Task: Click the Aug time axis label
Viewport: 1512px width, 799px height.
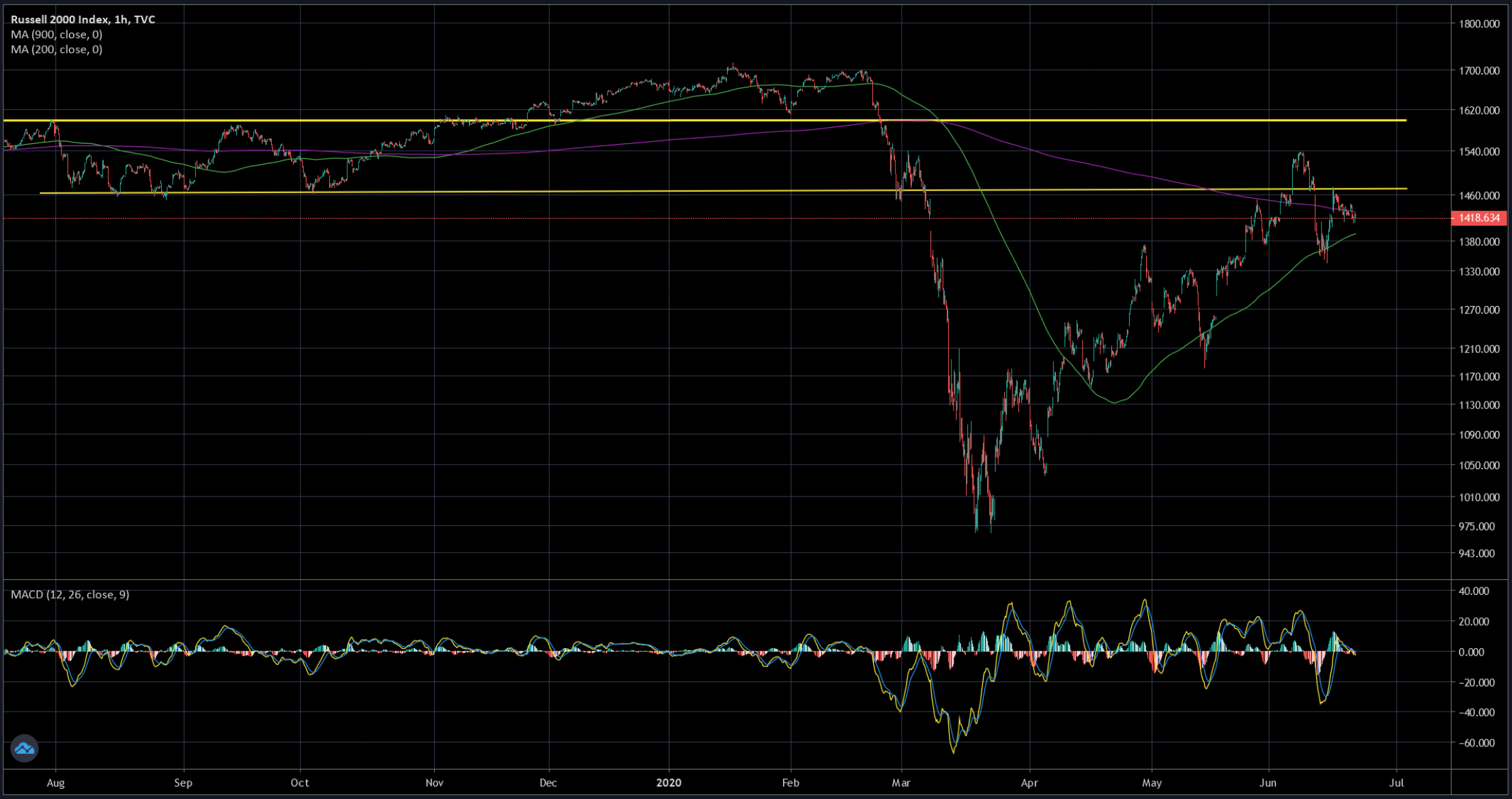Action: click(55, 783)
